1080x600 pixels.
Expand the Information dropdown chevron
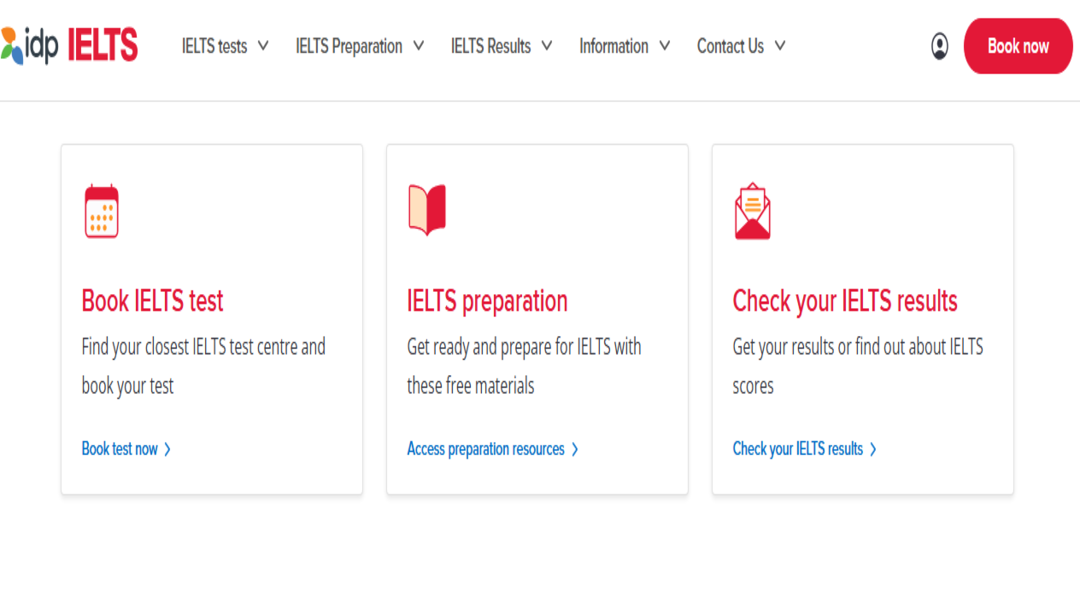click(664, 46)
